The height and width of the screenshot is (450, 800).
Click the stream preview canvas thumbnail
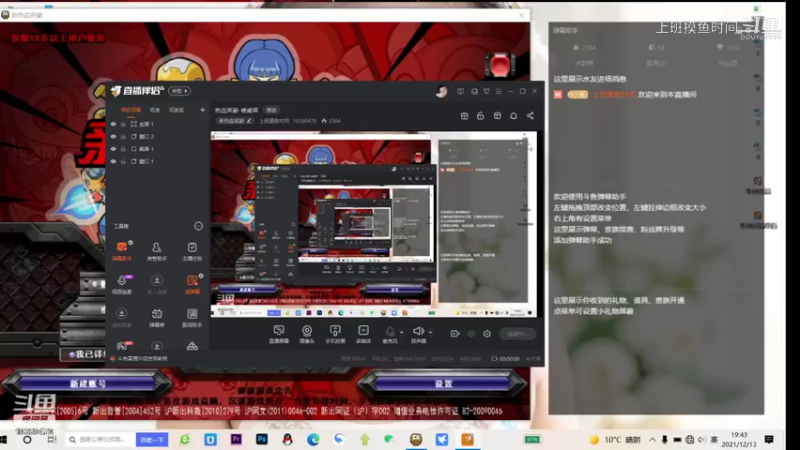coord(373,224)
